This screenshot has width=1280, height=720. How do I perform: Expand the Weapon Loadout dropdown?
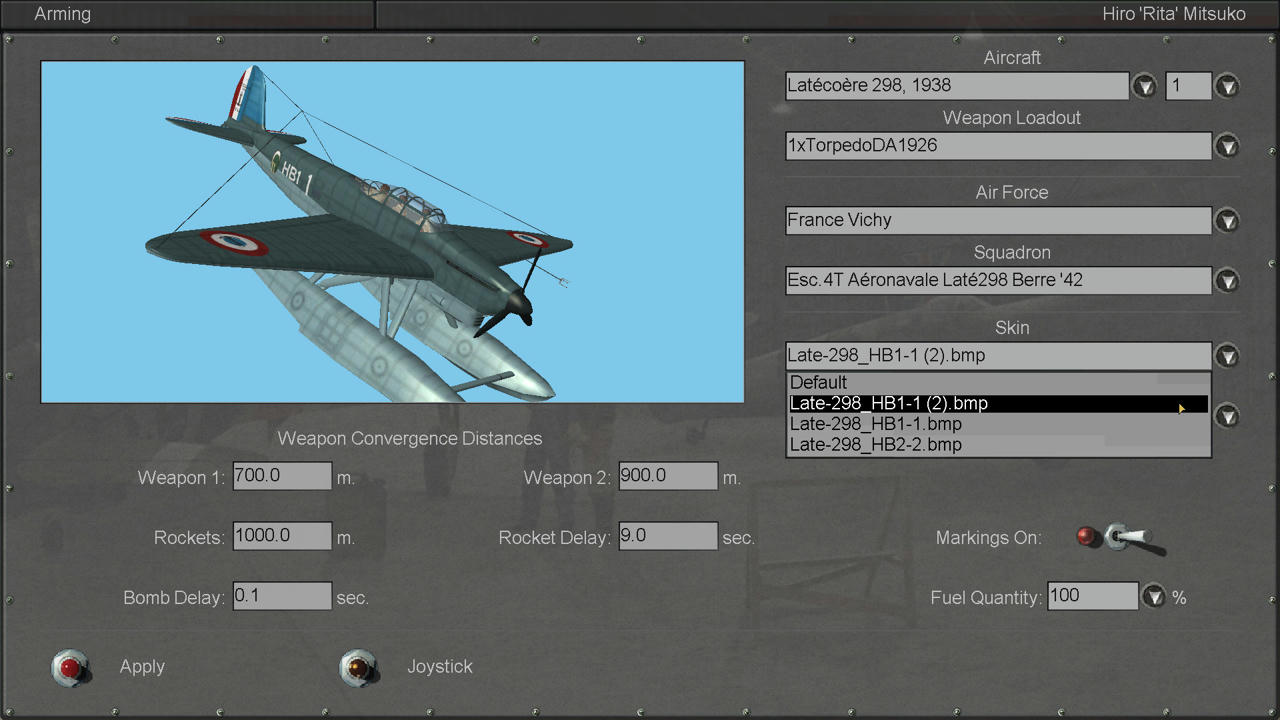pos(1227,146)
